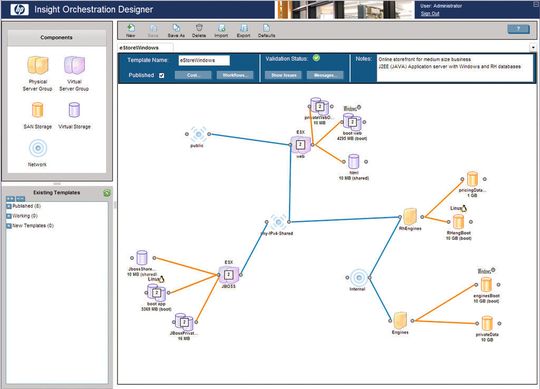Screen dimensions: 540x389
Task: Click the New template toolbar icon
Action: pos(131,28)
